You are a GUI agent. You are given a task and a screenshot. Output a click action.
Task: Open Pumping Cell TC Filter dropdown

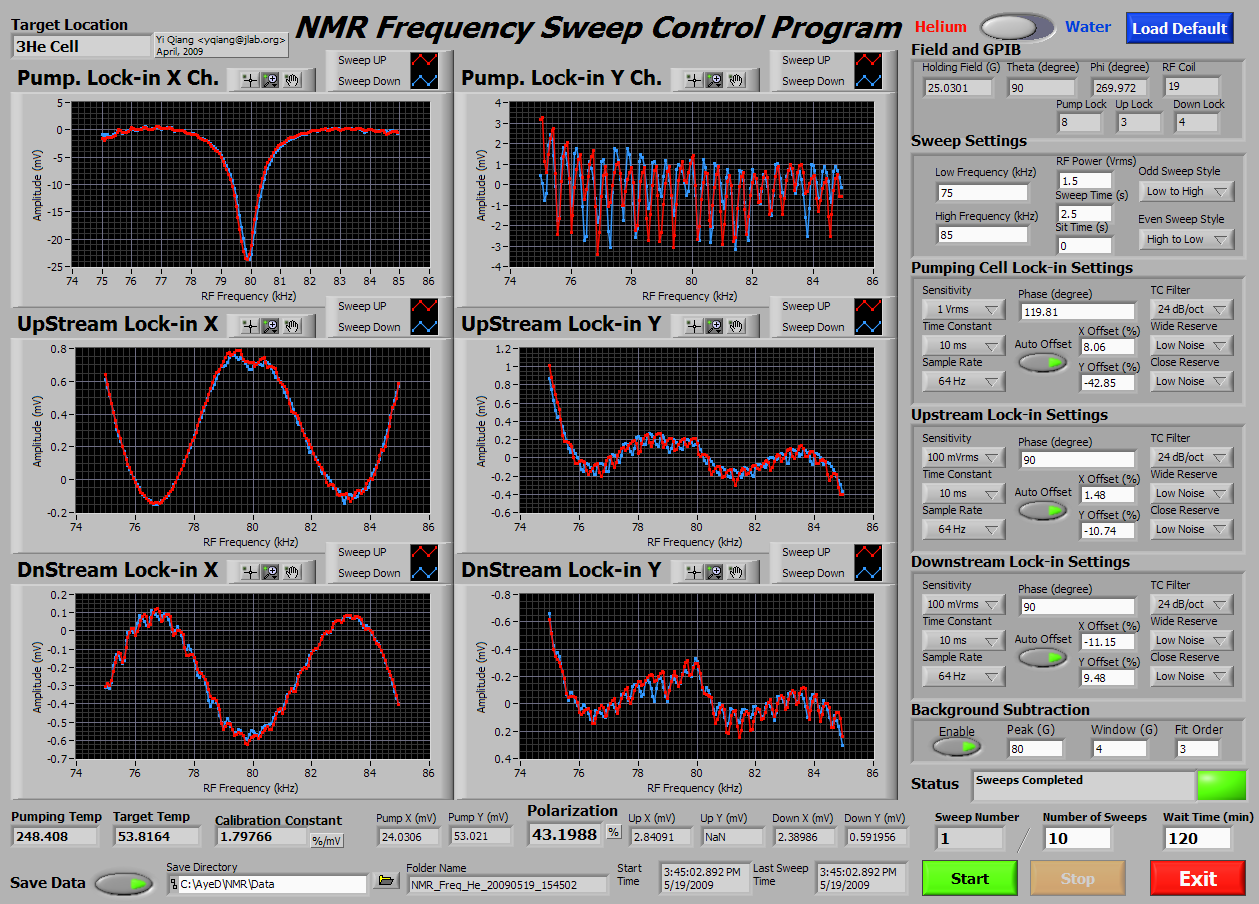click(x=1192, y=309)
